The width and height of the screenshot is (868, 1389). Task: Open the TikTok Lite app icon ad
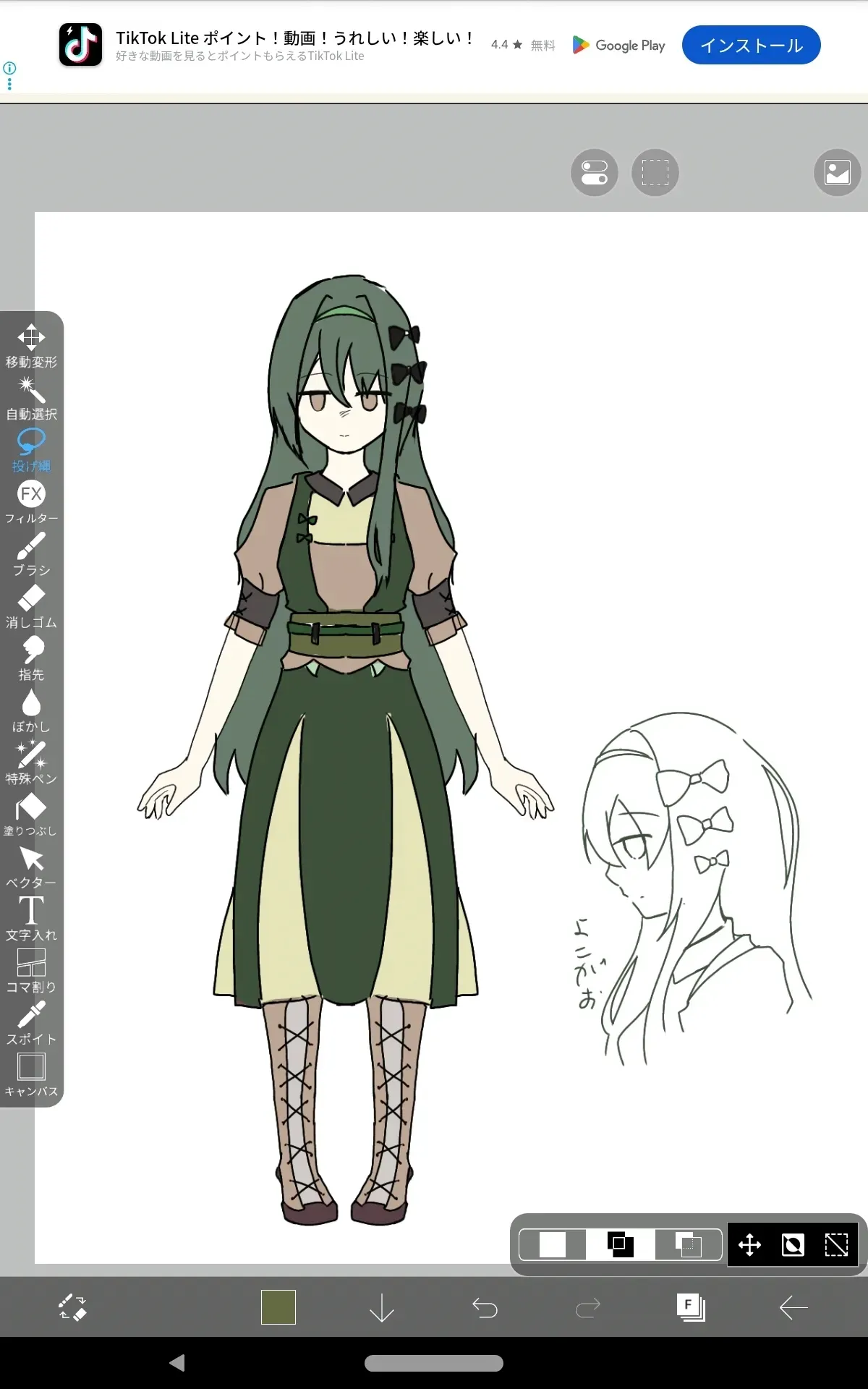coord(80,45)
